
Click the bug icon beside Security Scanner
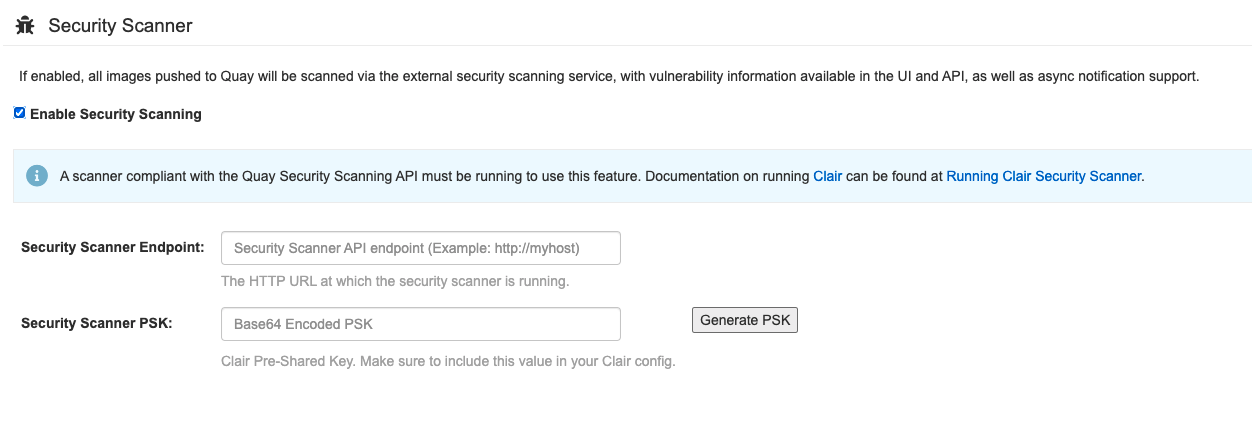(25, 25)
